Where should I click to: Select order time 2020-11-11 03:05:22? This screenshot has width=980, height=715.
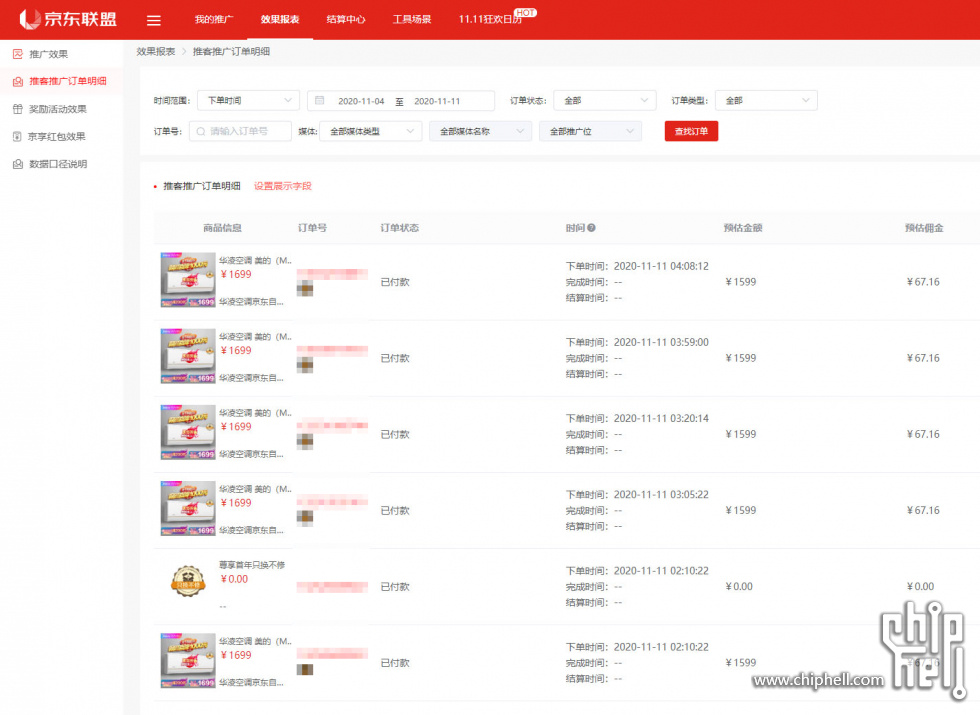661,495
